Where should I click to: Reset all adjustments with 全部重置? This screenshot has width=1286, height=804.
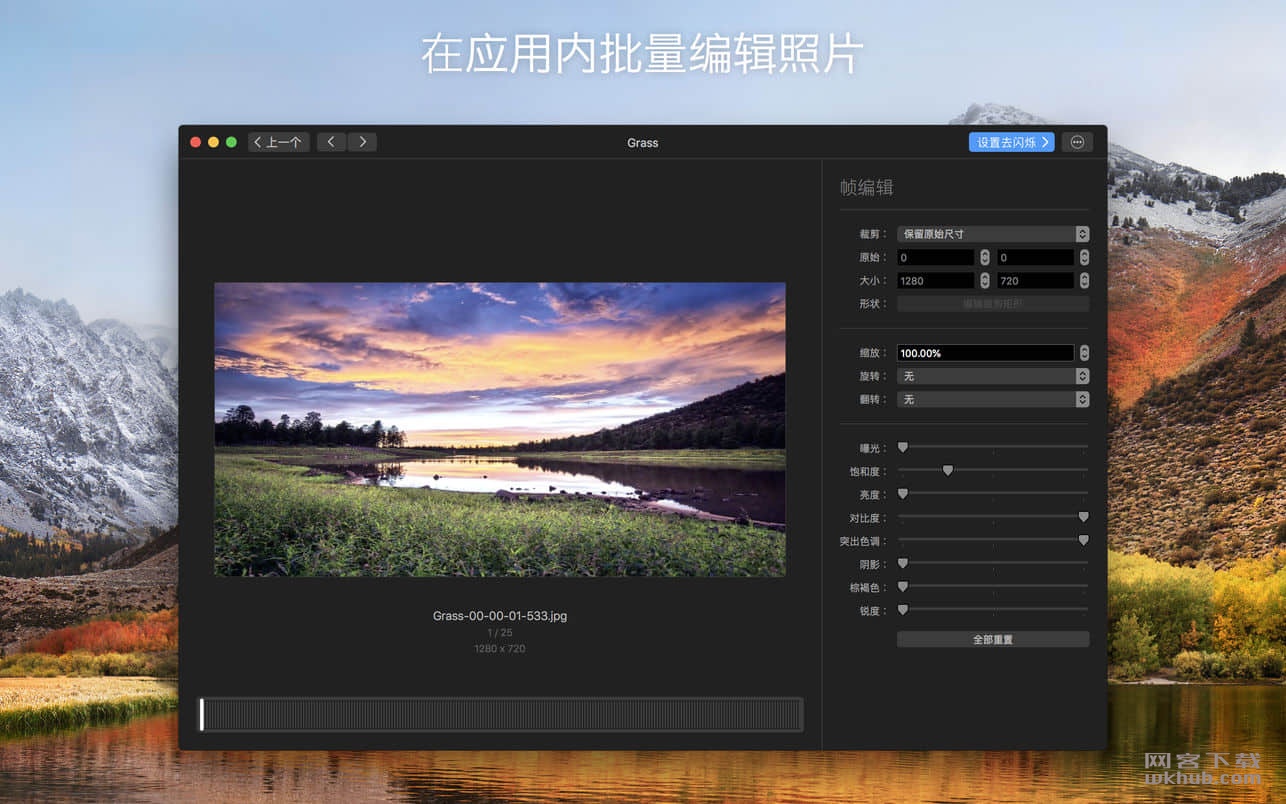[993, 639]
